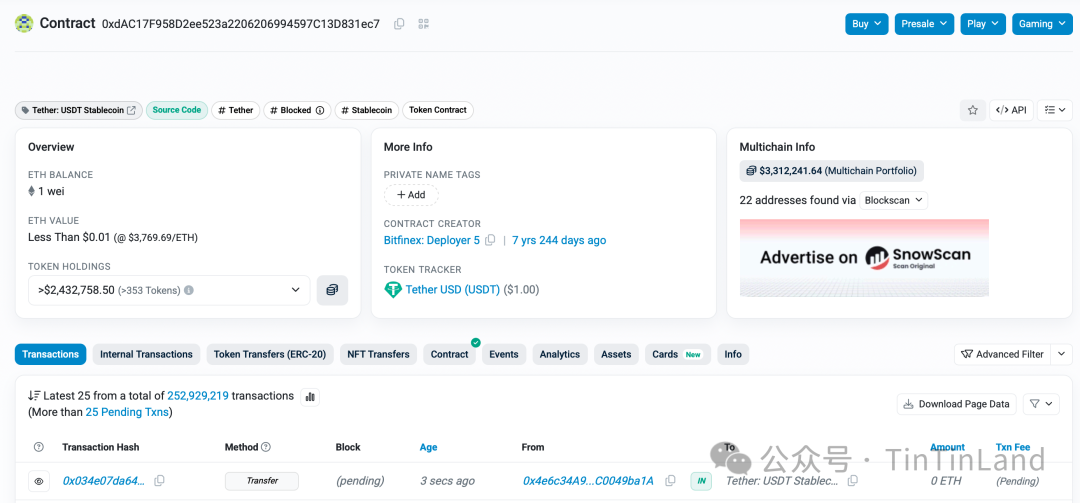Click the Tether: USDT Stablecoin tag

coord(79,110)
